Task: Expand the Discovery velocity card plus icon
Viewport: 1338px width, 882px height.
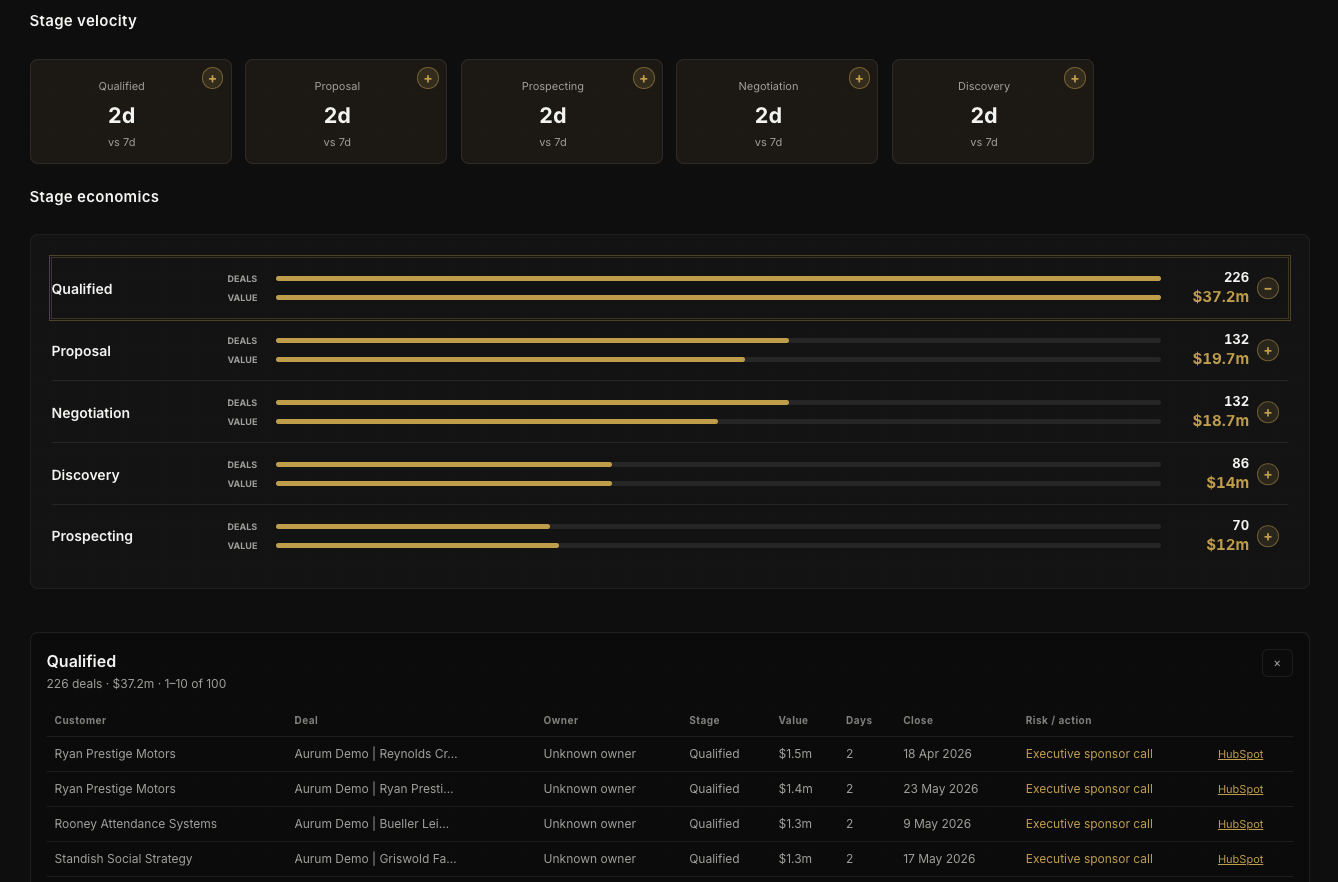Action: [x=1075, y=78]
